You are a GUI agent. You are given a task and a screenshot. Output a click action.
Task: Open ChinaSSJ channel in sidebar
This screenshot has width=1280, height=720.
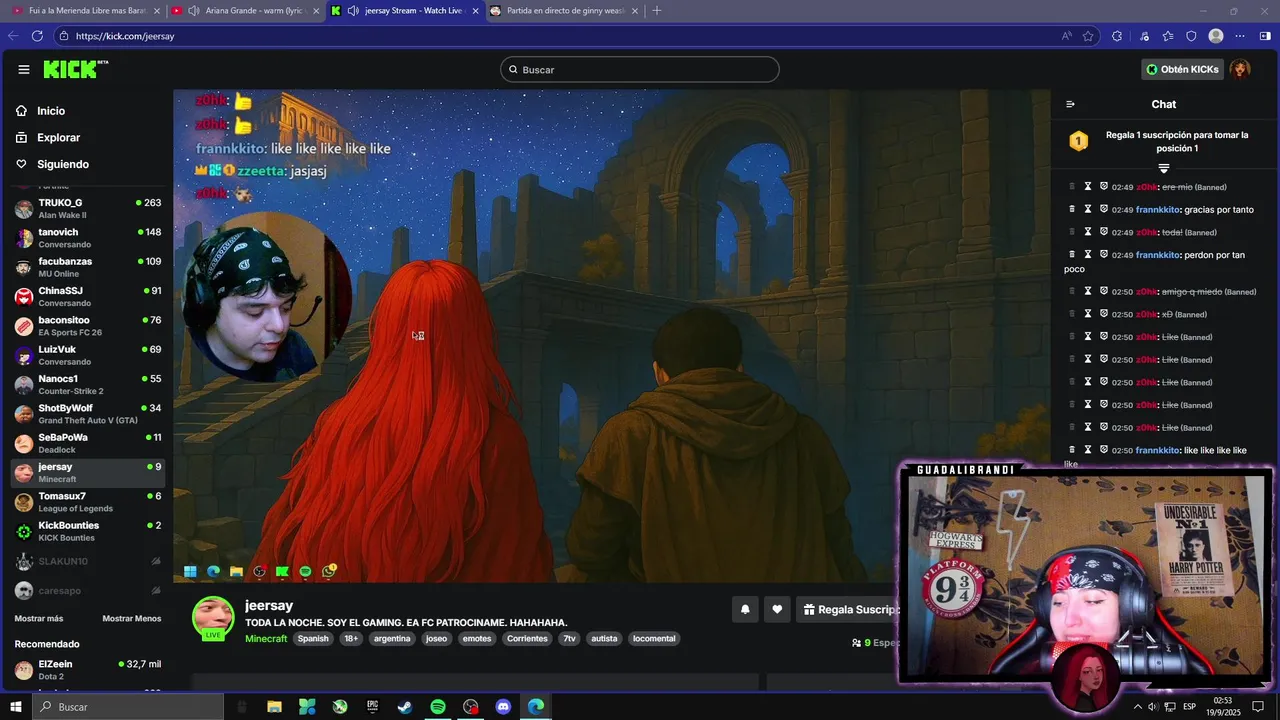point(87,296)
